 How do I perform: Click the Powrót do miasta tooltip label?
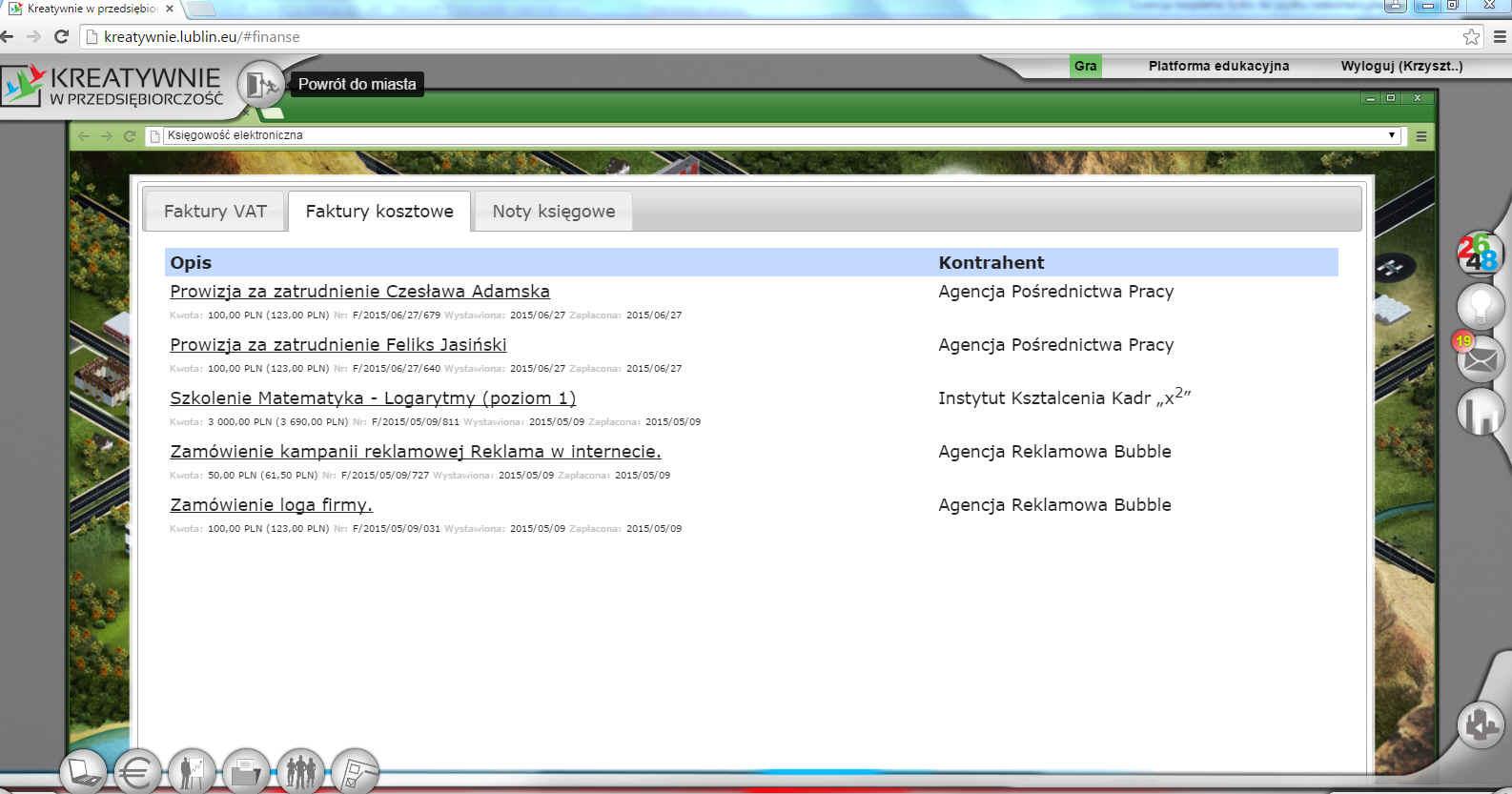pyautogui.click(x=357, y=84)
